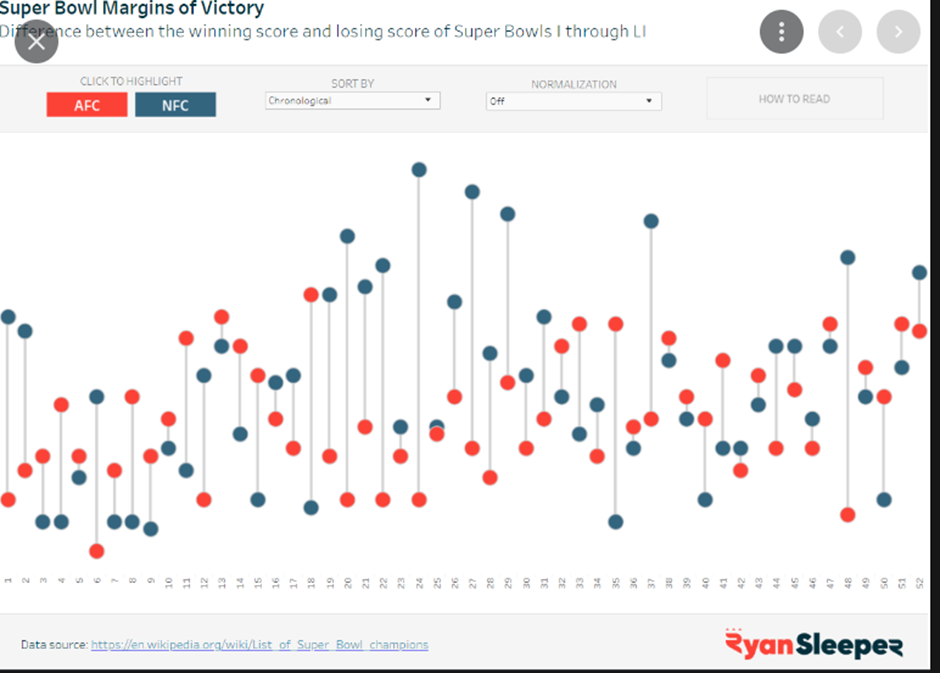
Task: Go to next image with right arrow
Action: (x=898, y=32)
